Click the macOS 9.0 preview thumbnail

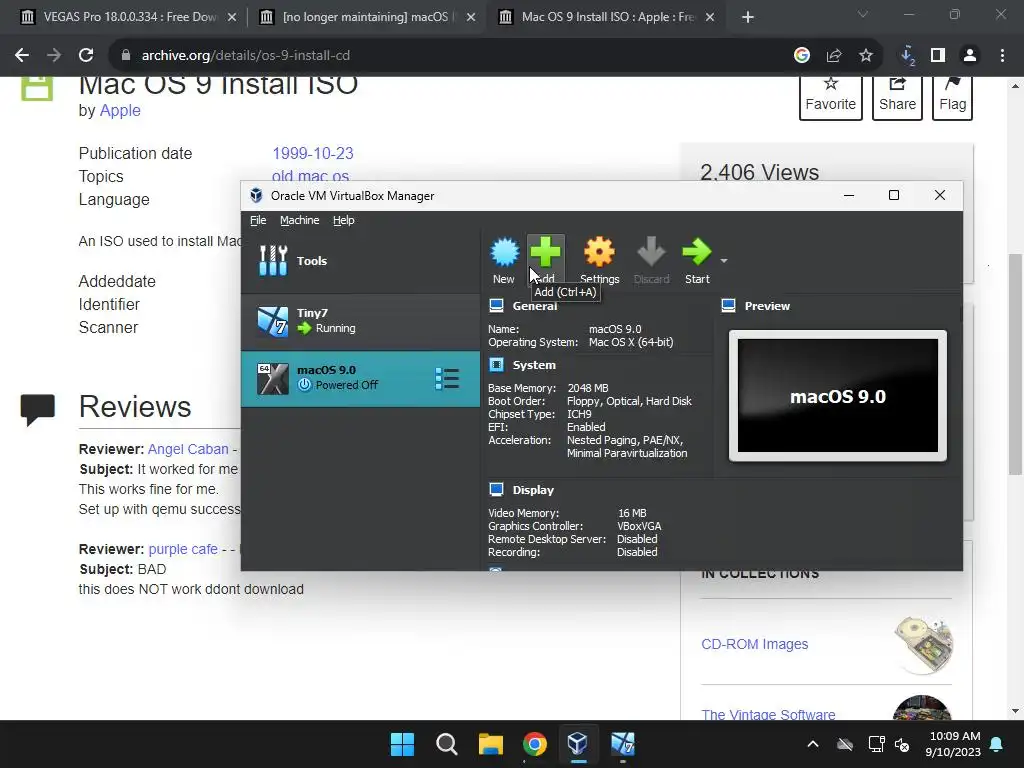click(838, 396)
